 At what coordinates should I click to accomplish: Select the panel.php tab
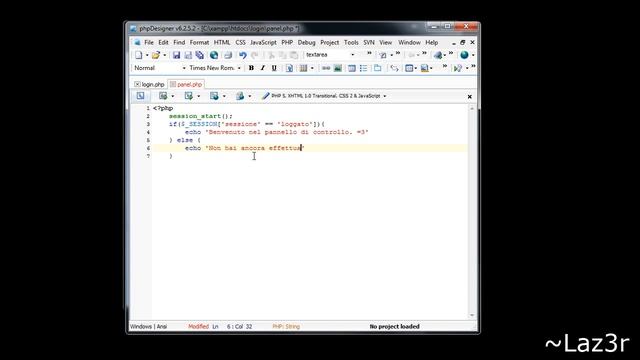[x=189, y=84]
